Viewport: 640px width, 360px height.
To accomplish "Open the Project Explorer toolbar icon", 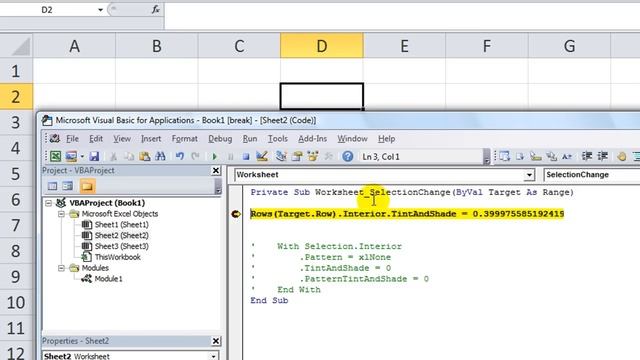I will click(281, 156).
